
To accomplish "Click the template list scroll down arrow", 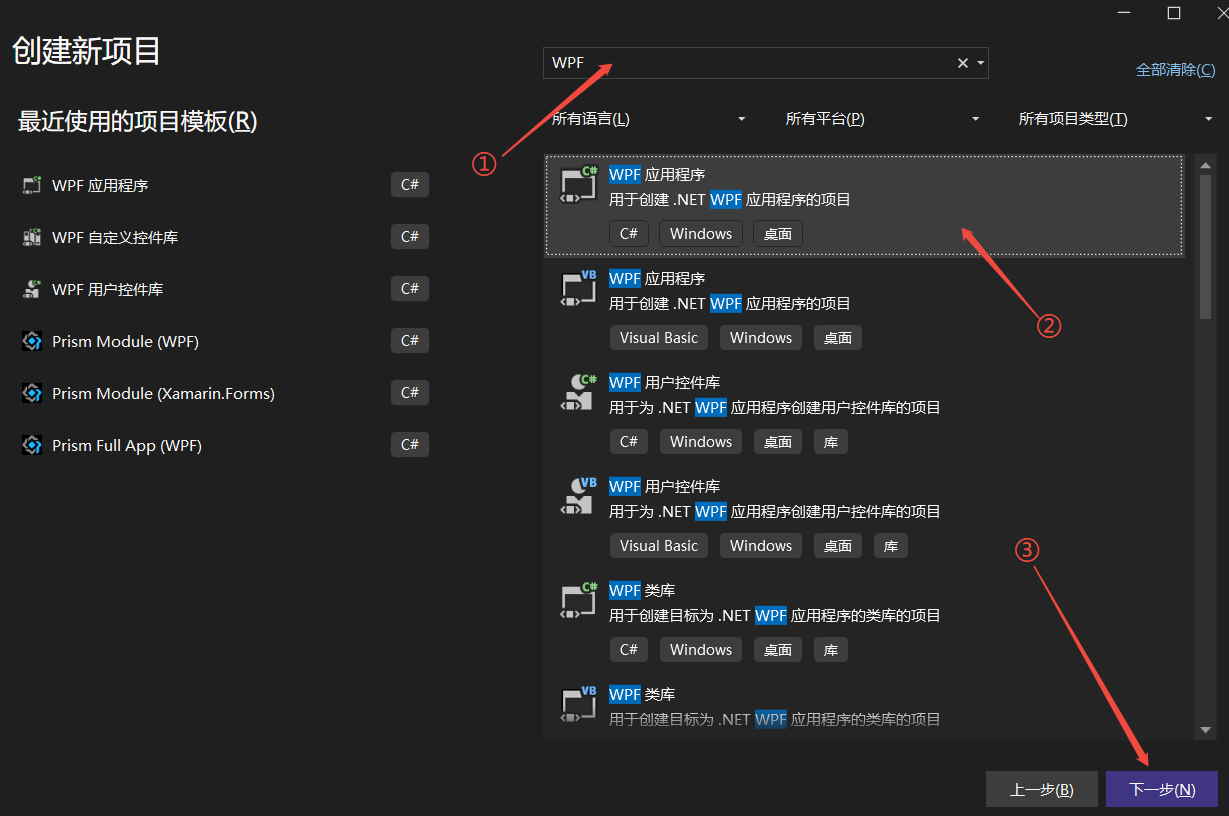I will pos(1206,730).
